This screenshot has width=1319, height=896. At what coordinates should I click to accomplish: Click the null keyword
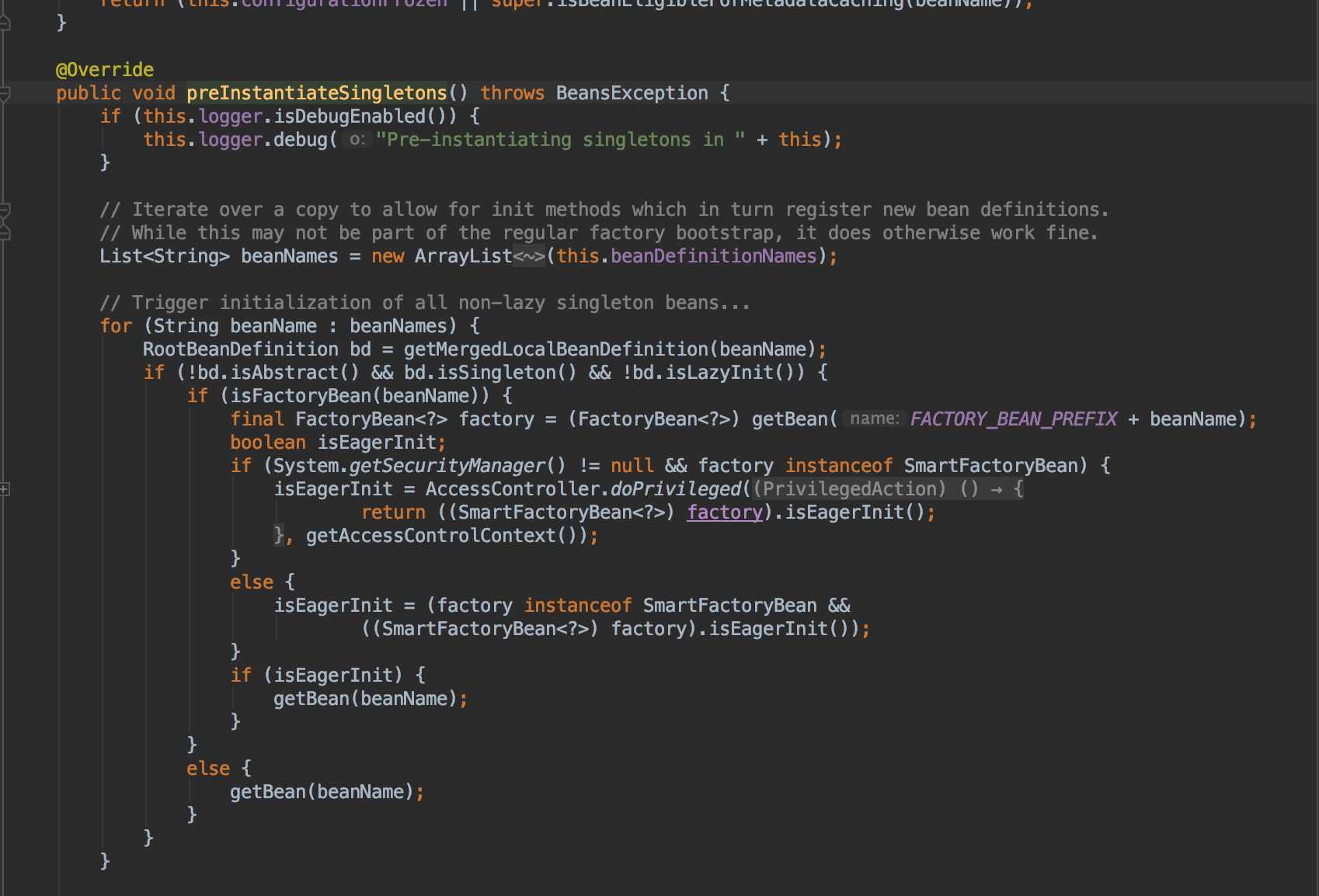tap(632, 466)
